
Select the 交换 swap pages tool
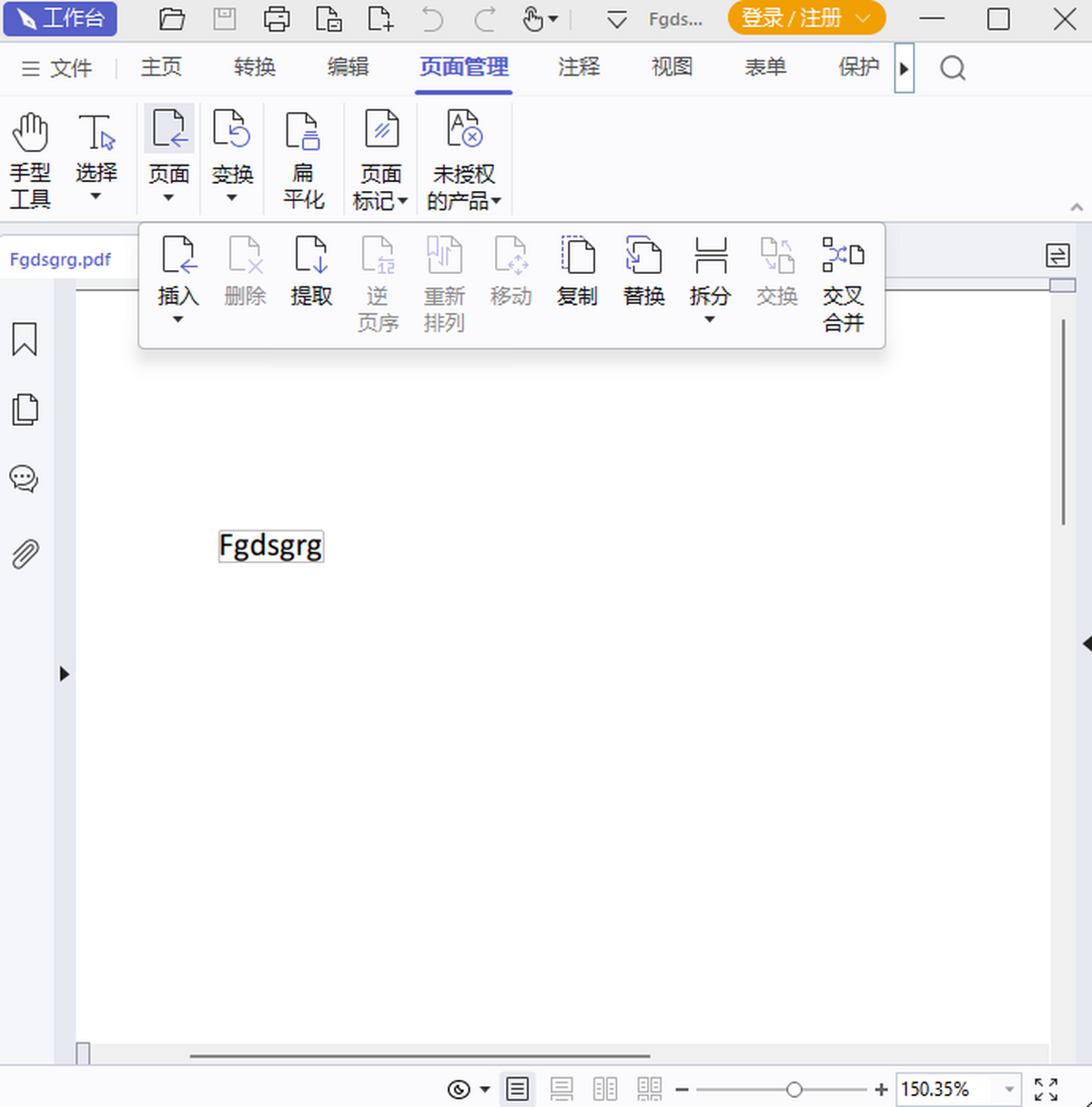(x=776, y=270)
